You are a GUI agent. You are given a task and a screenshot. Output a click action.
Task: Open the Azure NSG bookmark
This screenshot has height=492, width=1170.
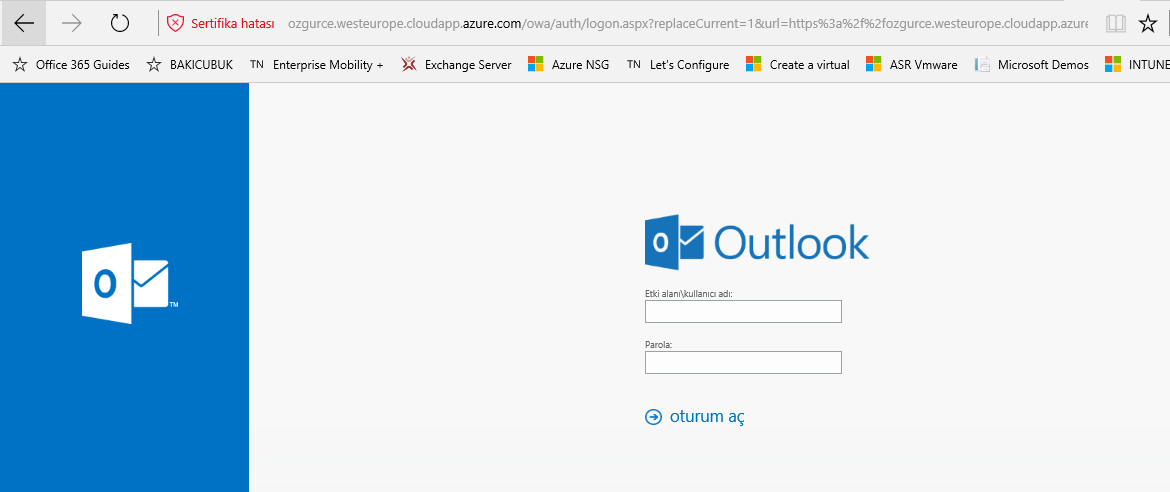(x=569, y=65)
